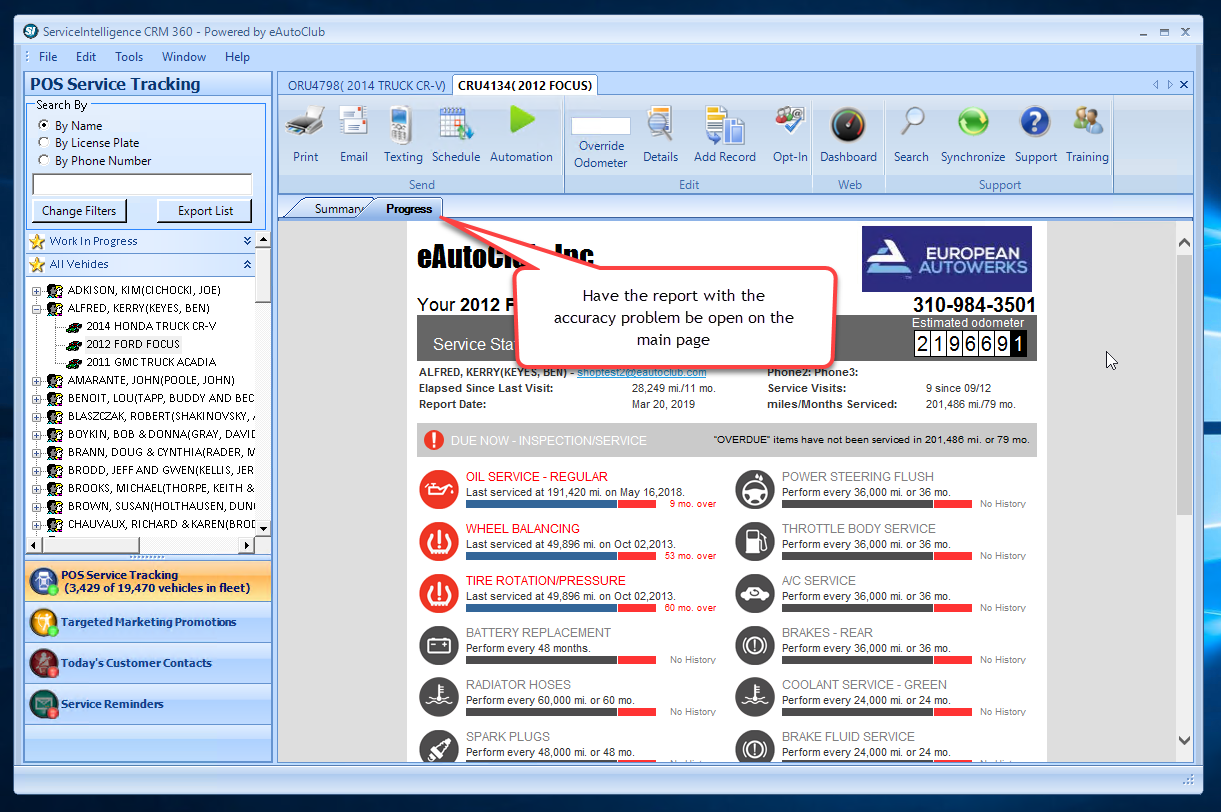The height and width of the screenshot is (812, 1221).
Task: Expand the ADKISON, KIM tree node
Action: [x=37, y=291]
